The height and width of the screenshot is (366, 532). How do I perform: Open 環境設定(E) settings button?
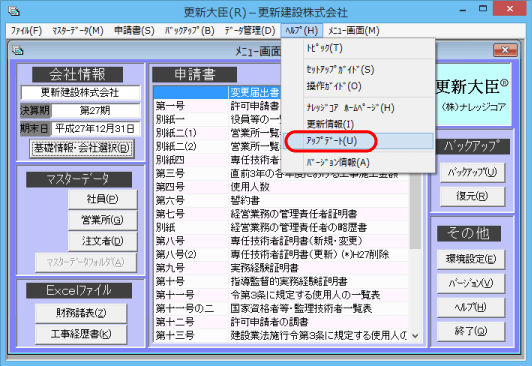471,259
